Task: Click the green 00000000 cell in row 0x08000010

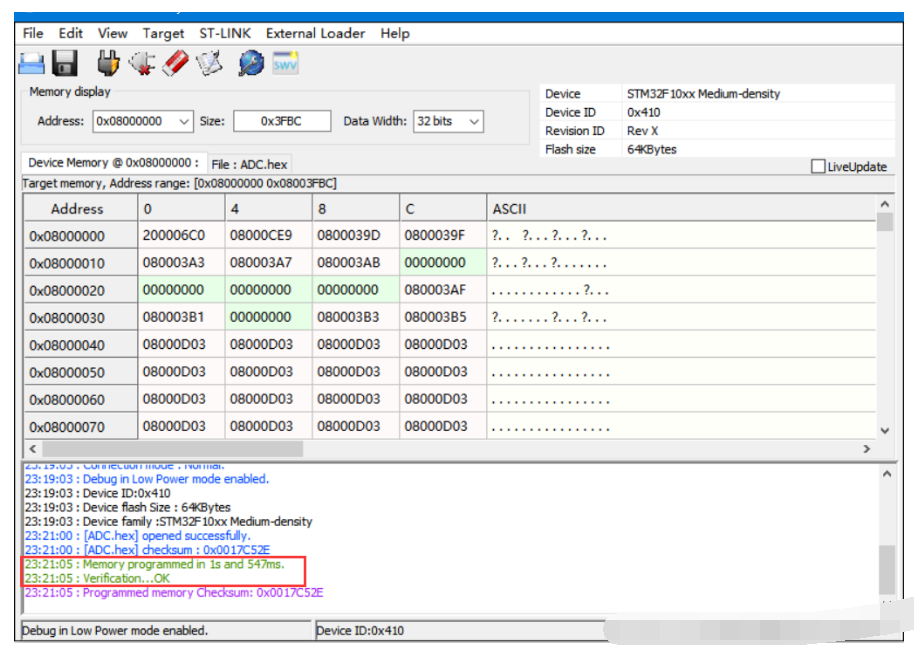Action: point(443,263)
